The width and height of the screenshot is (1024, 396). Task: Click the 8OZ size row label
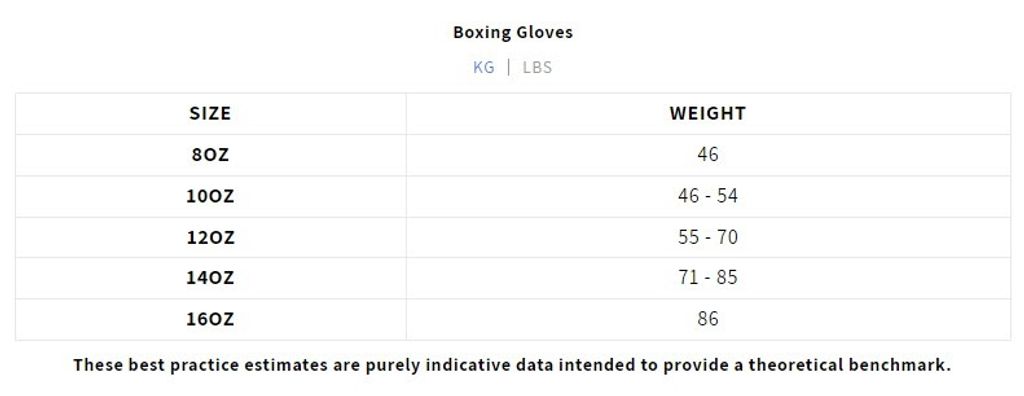click(210, 155)
